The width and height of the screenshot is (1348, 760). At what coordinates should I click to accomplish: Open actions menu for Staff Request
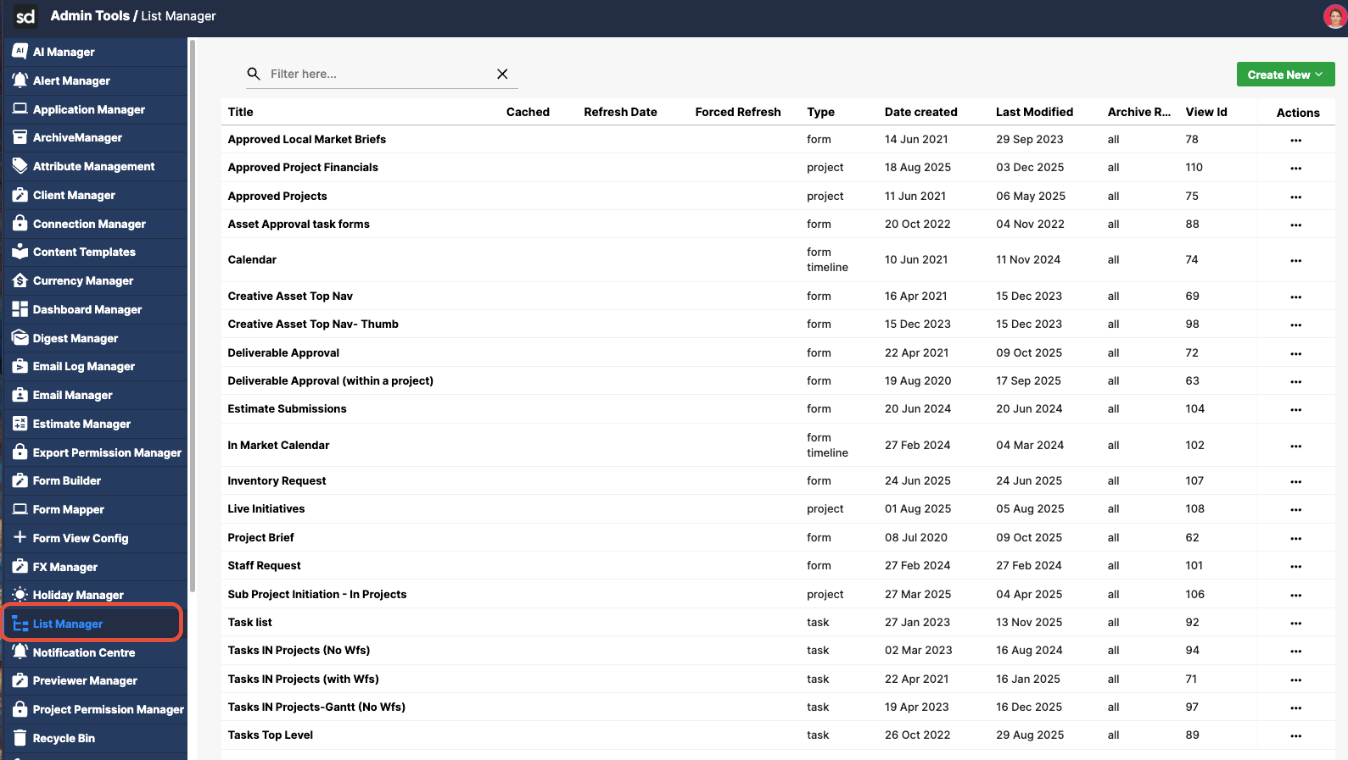[x=1296, y=566]
